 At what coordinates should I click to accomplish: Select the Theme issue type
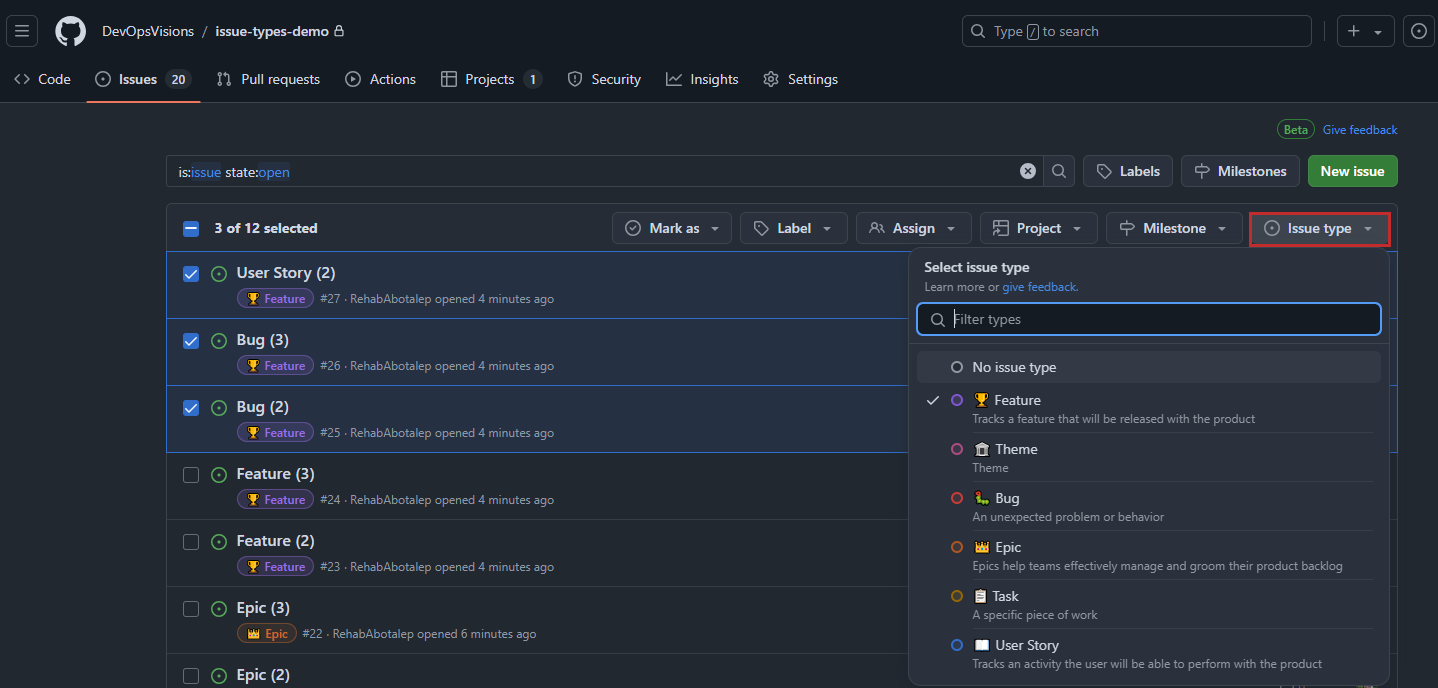tap(1149, 458)
